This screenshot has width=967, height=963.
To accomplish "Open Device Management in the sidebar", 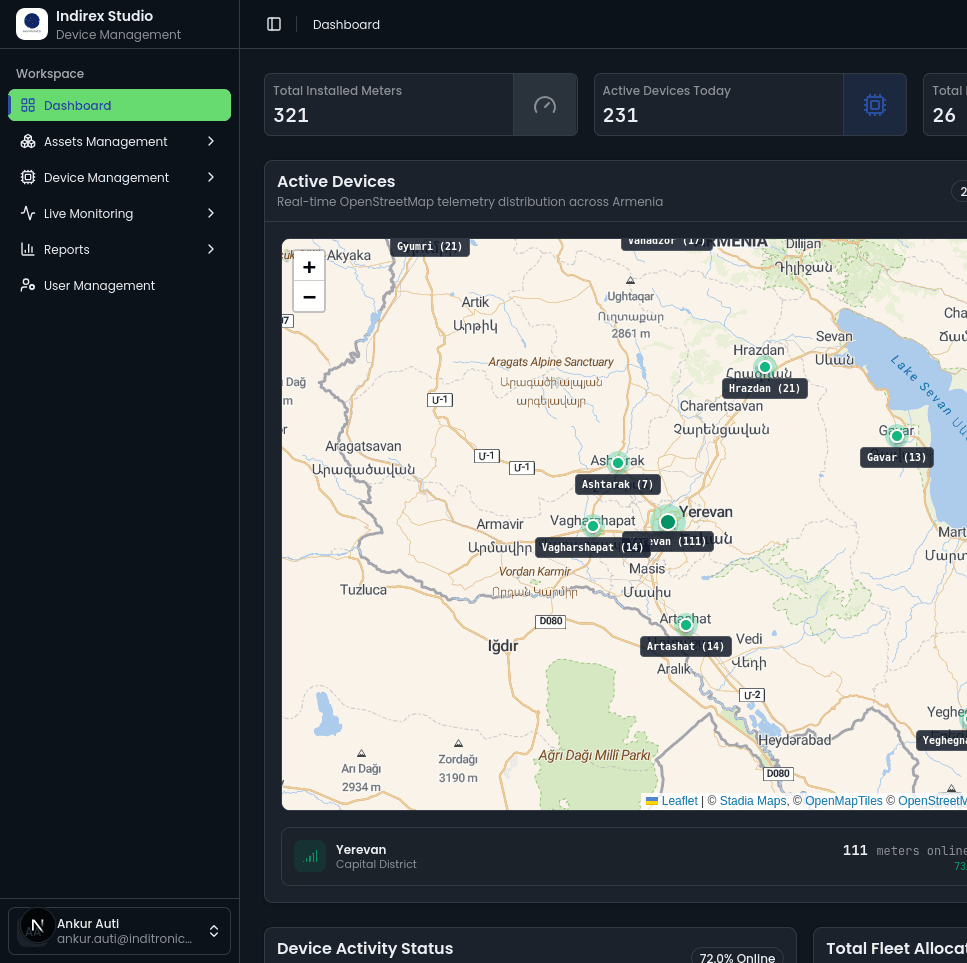I will (120, 178).
